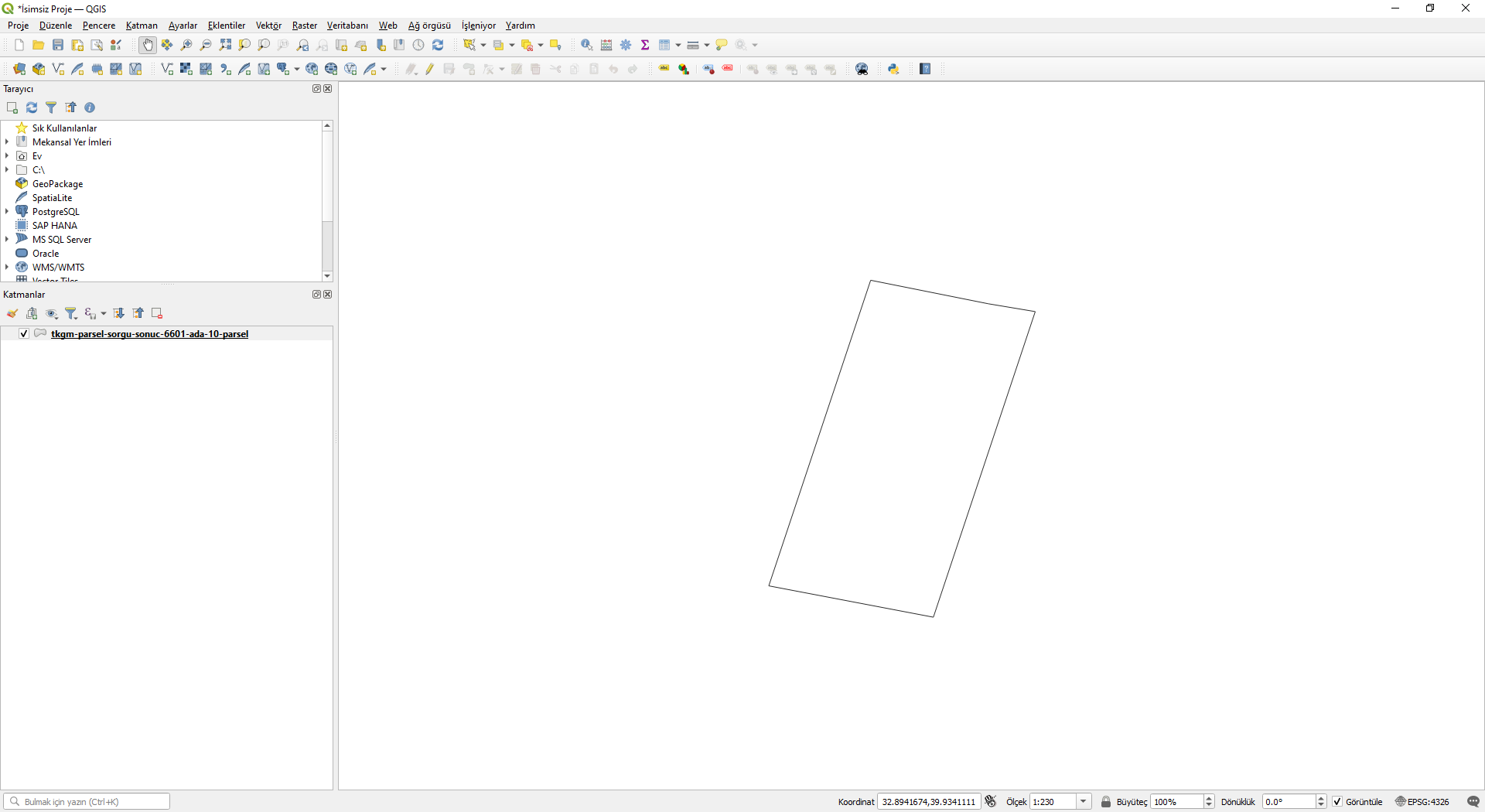Open the Eklentiler menu
Viewport: 1485px width, 812px height.
tap(226, 26)
